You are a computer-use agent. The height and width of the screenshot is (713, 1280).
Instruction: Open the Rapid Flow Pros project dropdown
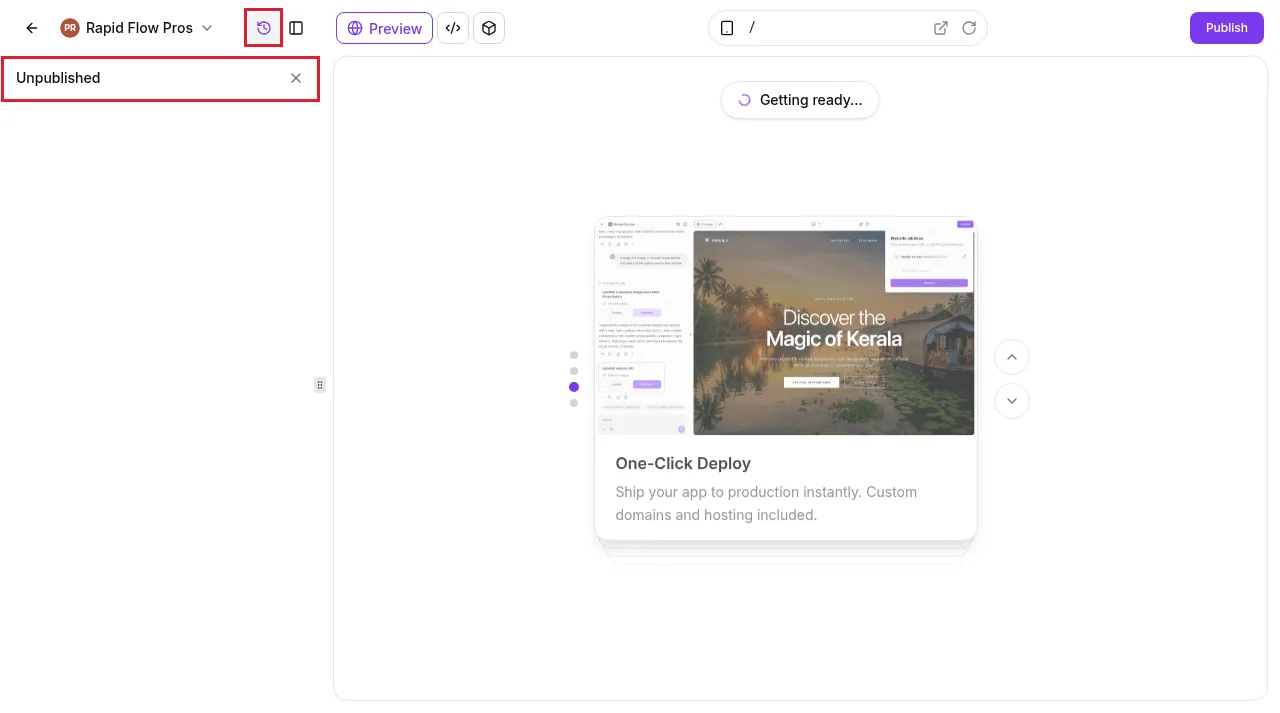(x=137, y=28)
